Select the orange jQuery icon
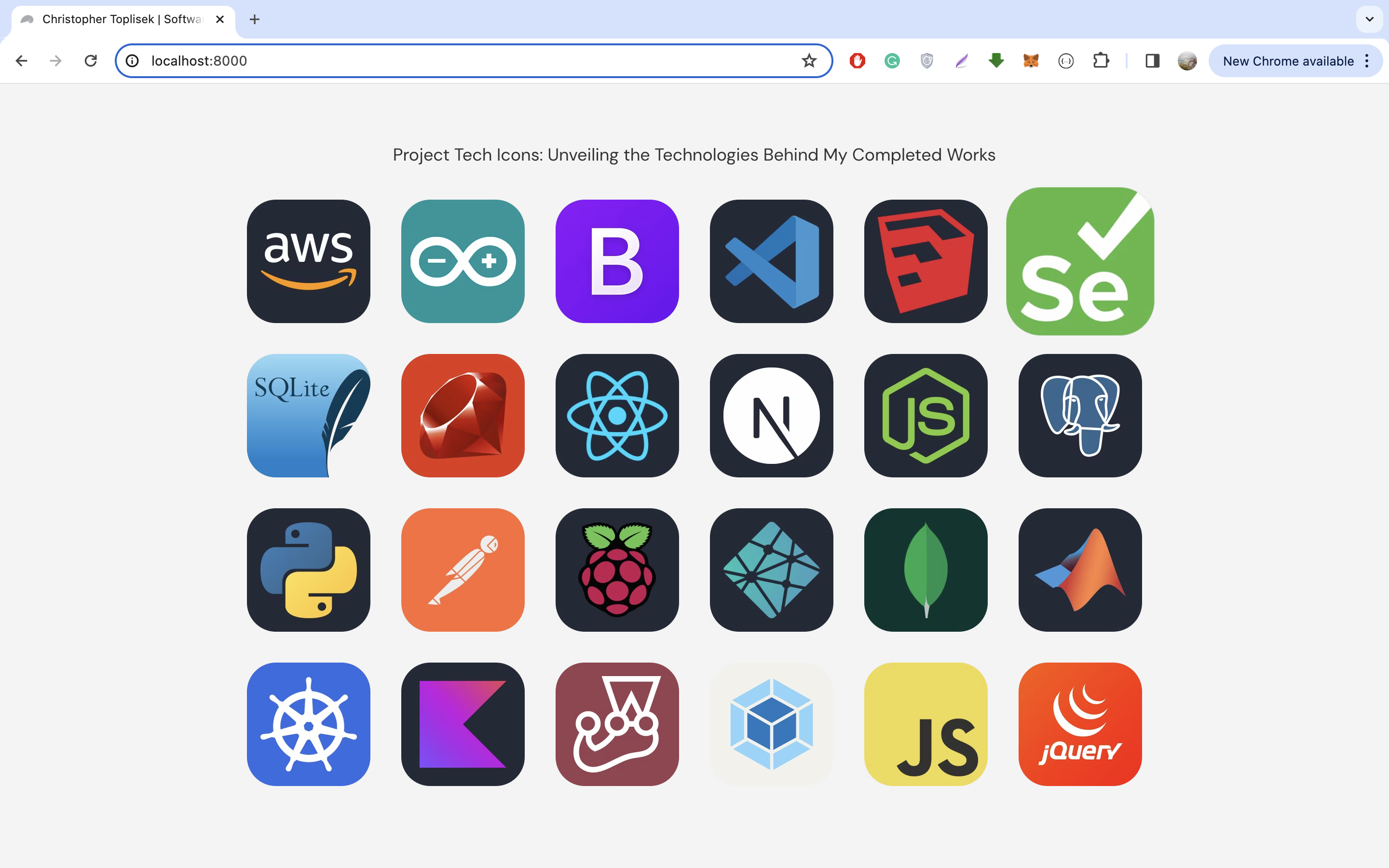Image resolution: width=1389 pixels, height=868 pixels. [x=1080, y=724]
